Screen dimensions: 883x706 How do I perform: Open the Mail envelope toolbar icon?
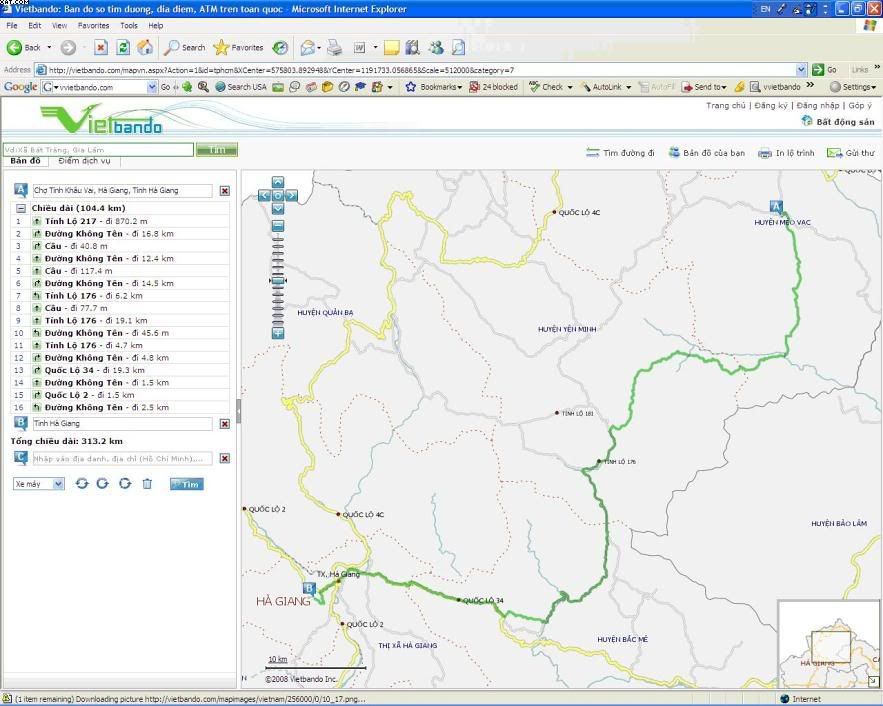tap(307, 48)
